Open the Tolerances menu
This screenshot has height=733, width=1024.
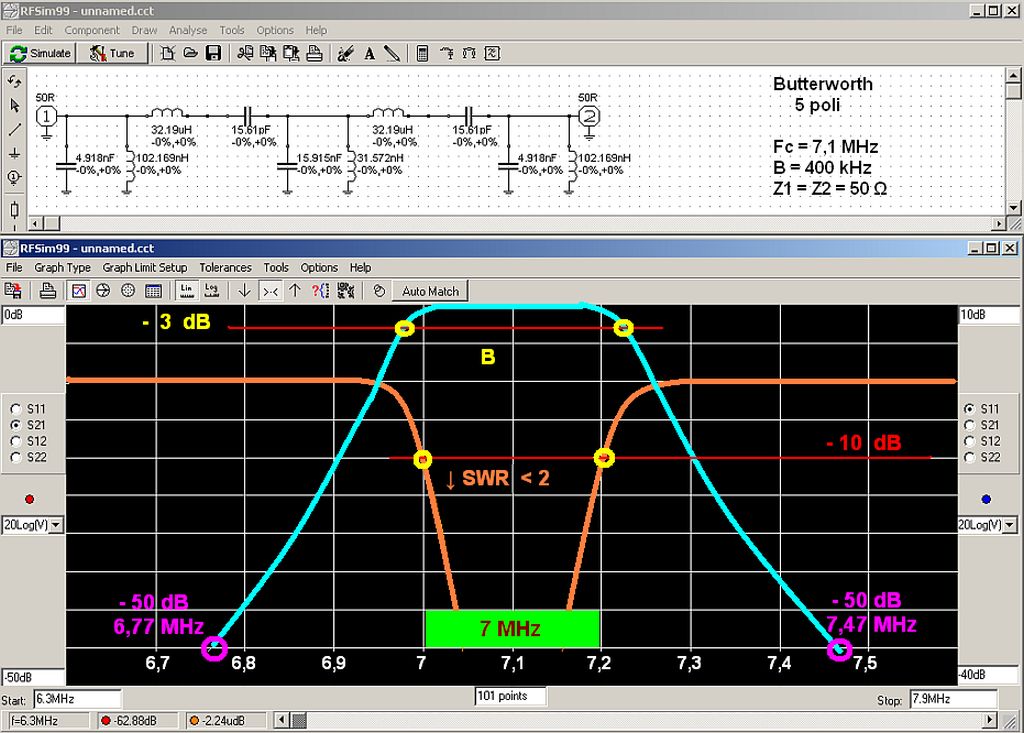click(x=225, y=268)
